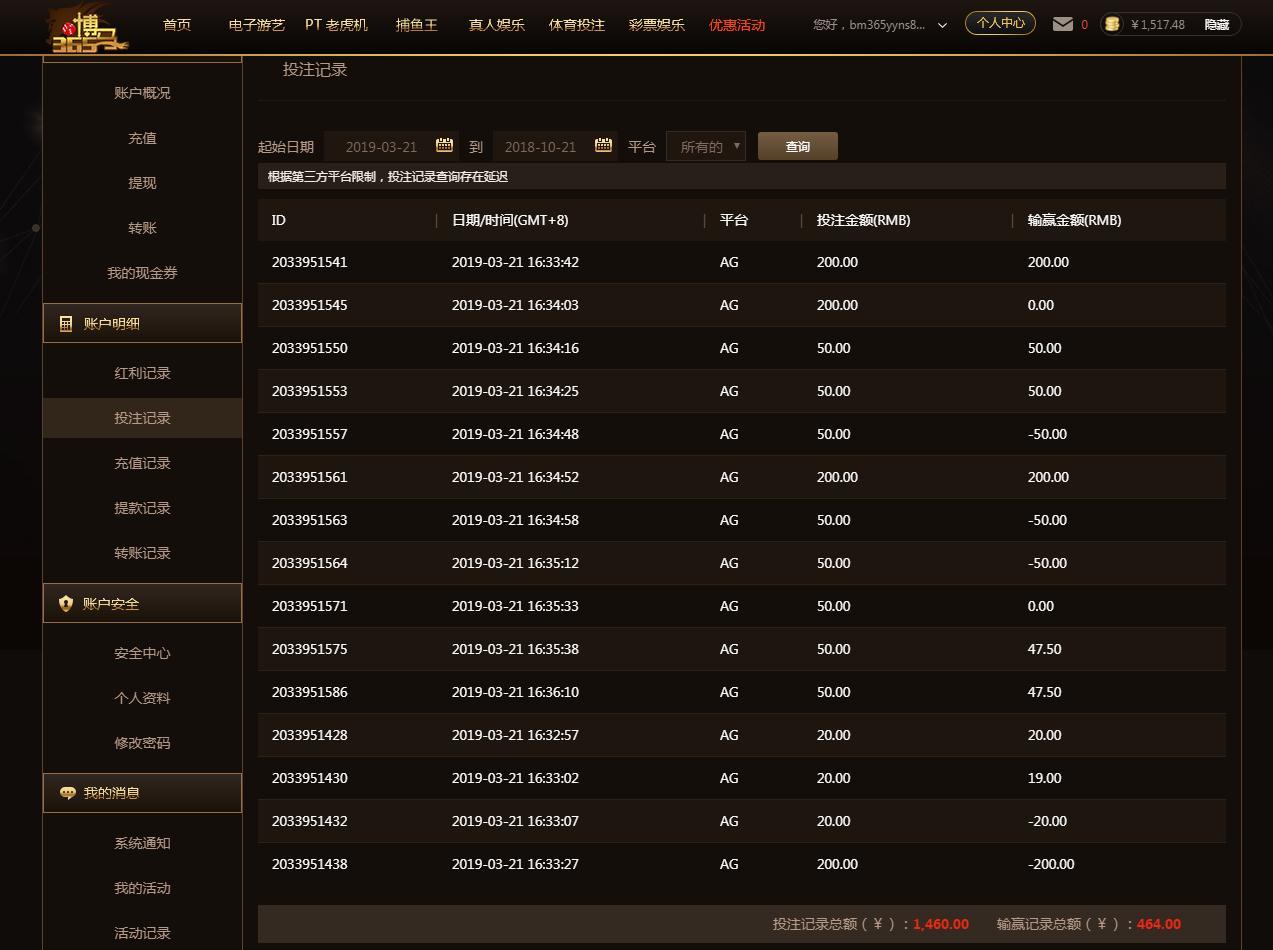Image resolution: width=1273 pixels, height=950 pixels.
Task: Open PT 老虎机 in the top navigation
Action: (x=337, y=25)
